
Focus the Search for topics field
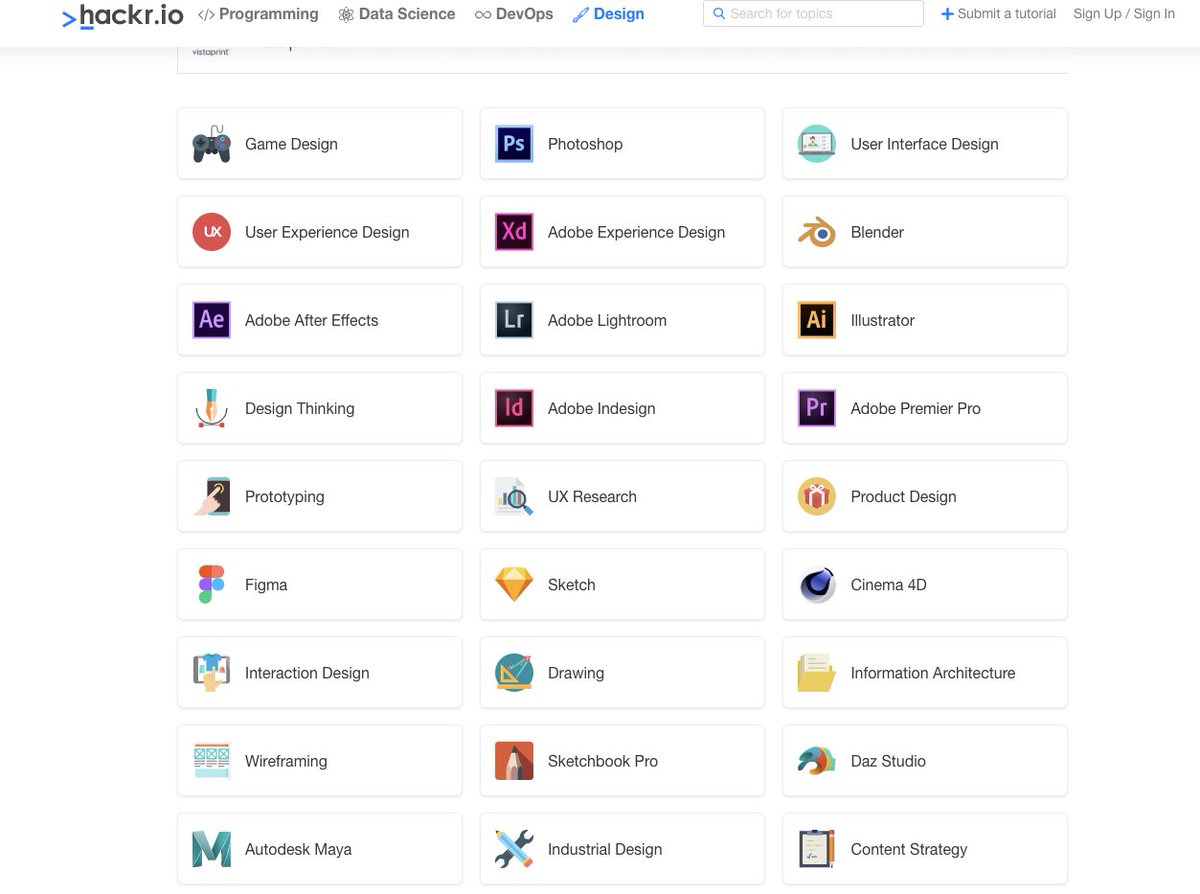pos(813,14)
